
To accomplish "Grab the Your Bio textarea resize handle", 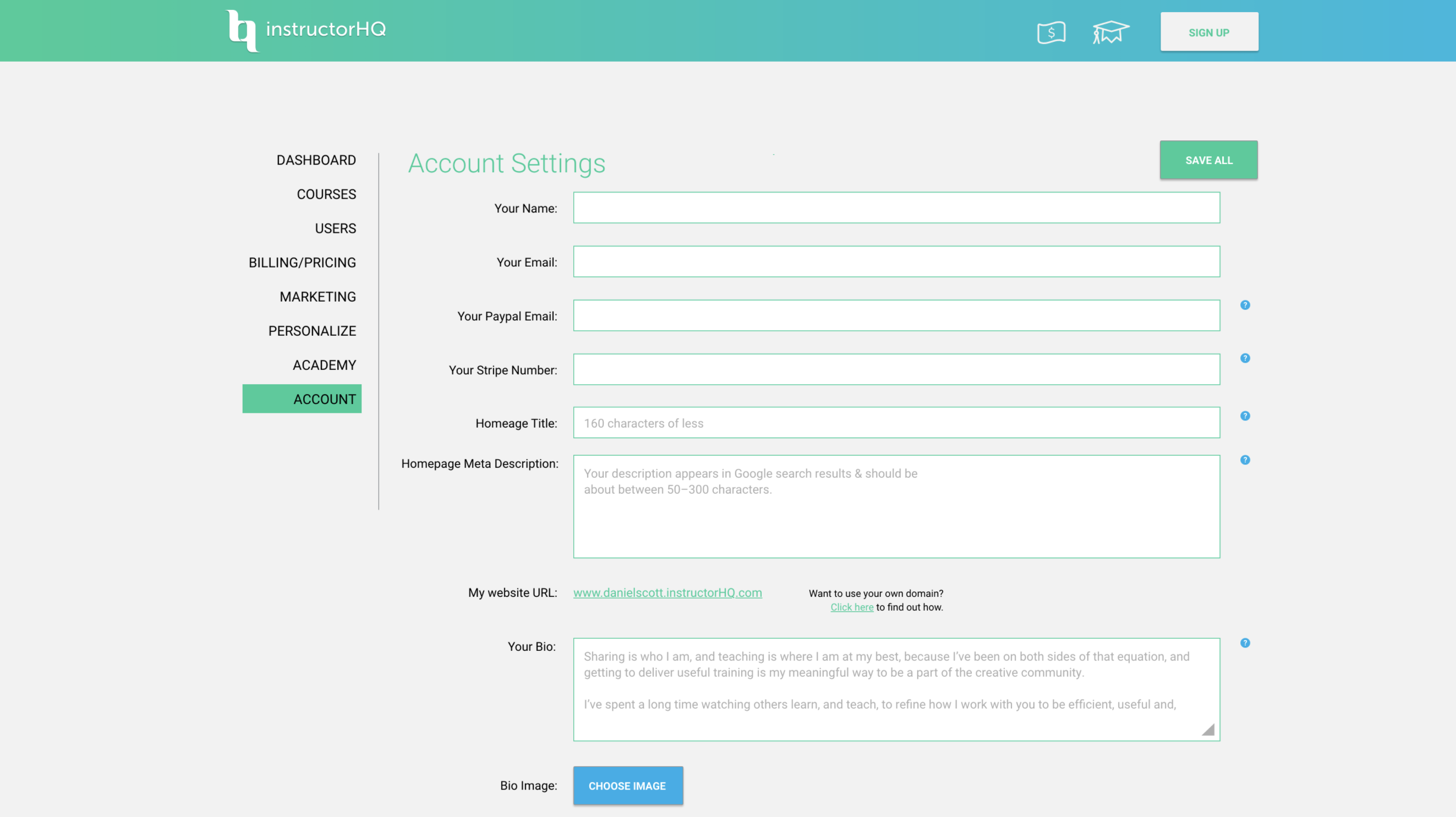I will pos(1208,730).
